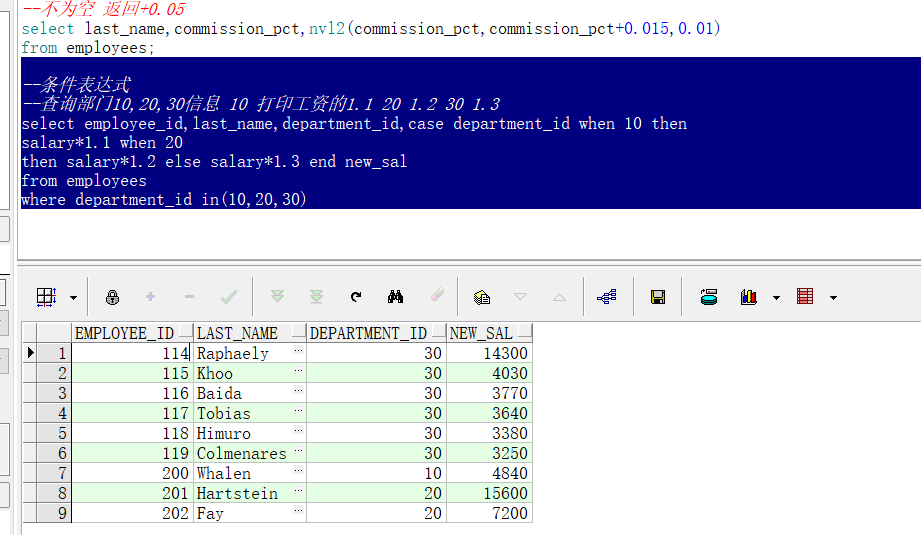Click the 'salary*1.1 when 20' line
Screen dimensions: 921x535
tap(102, 143)
